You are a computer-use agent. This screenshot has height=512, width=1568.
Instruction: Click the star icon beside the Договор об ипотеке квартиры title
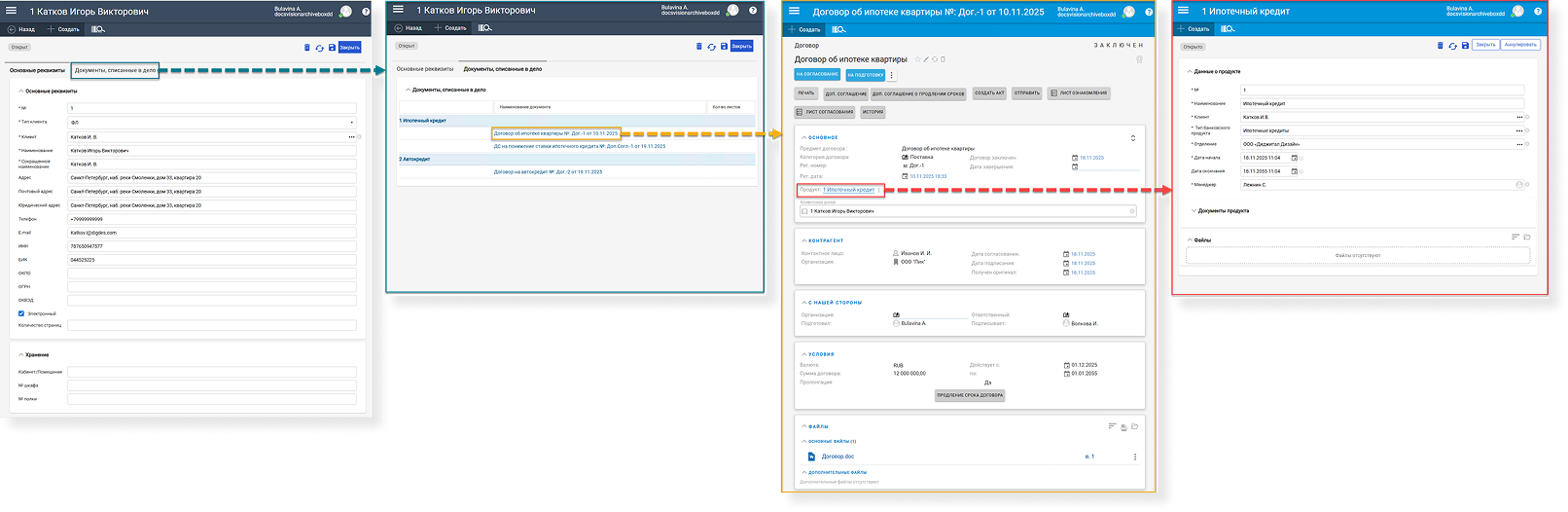tap(917, 59)
